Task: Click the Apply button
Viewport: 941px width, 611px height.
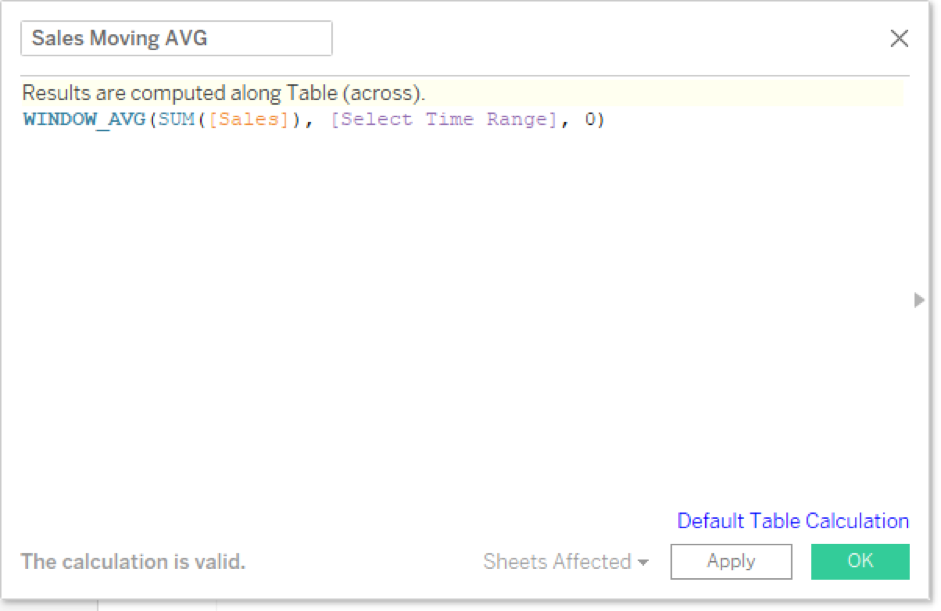Action: click(x=731, y=561)
